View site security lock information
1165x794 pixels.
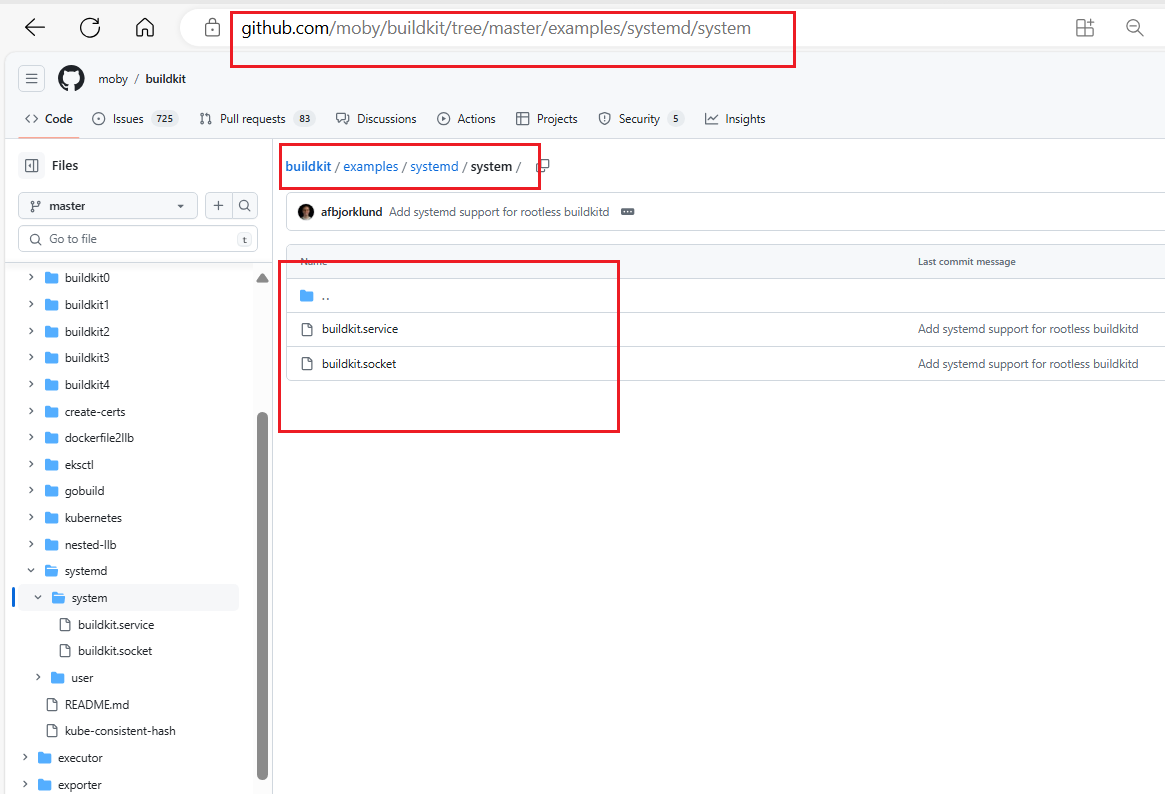pyautogui.click(x=212, y=28)
